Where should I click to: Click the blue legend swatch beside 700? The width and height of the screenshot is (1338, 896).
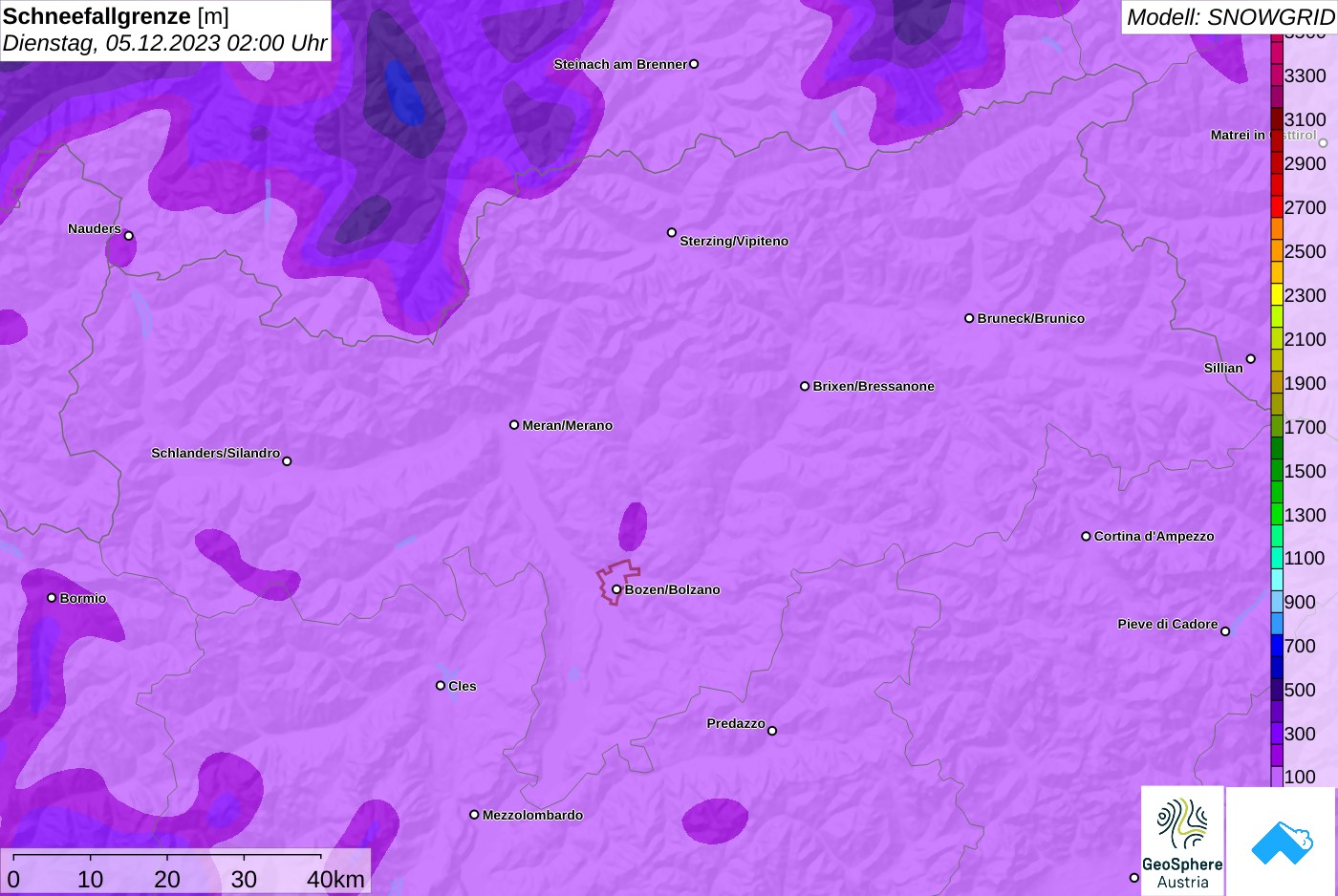(x=1277, y=646)
